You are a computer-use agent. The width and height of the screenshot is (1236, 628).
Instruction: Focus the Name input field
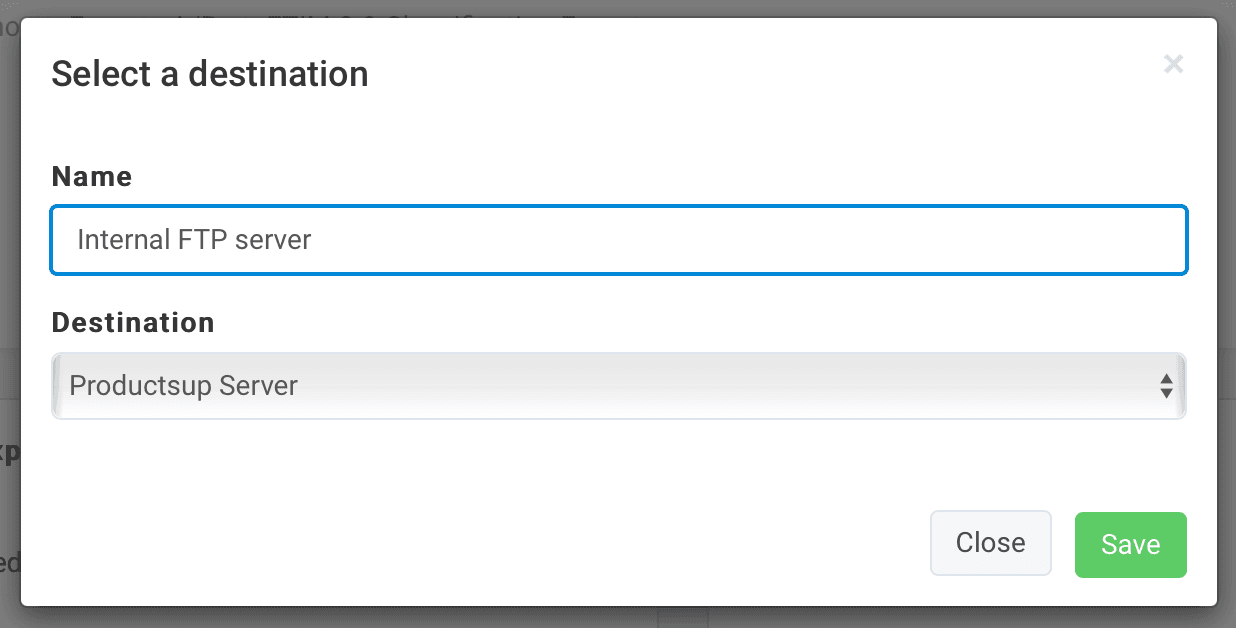618,240
